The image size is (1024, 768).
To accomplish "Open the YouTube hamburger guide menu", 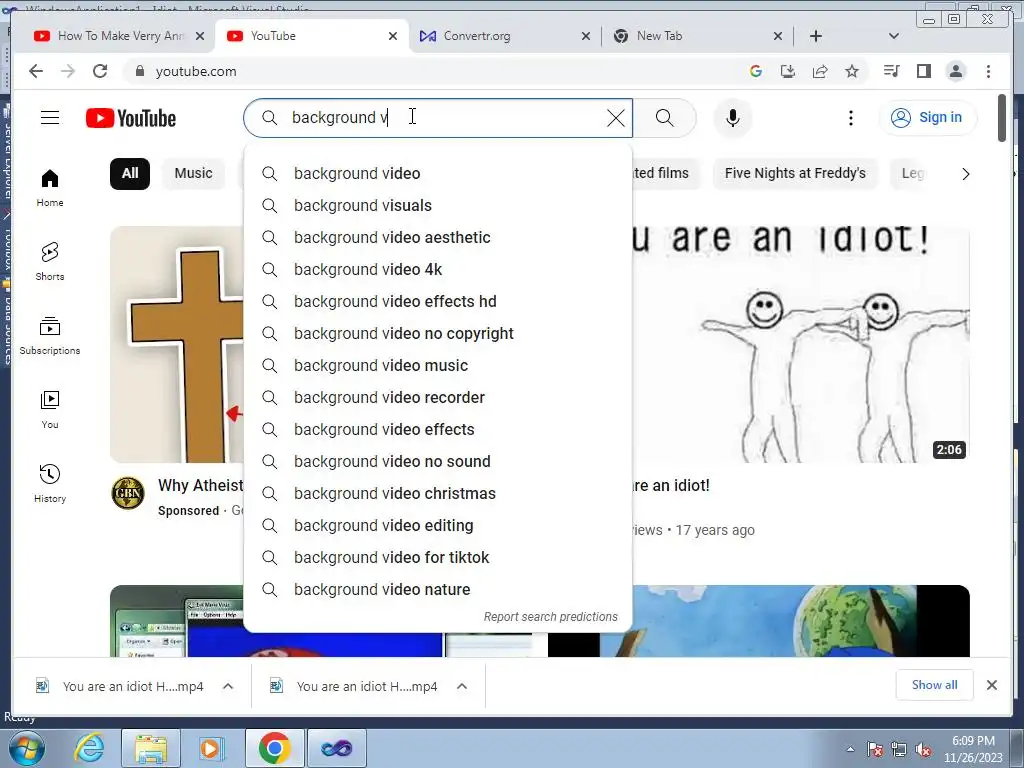I will click(x=50, y=118).
